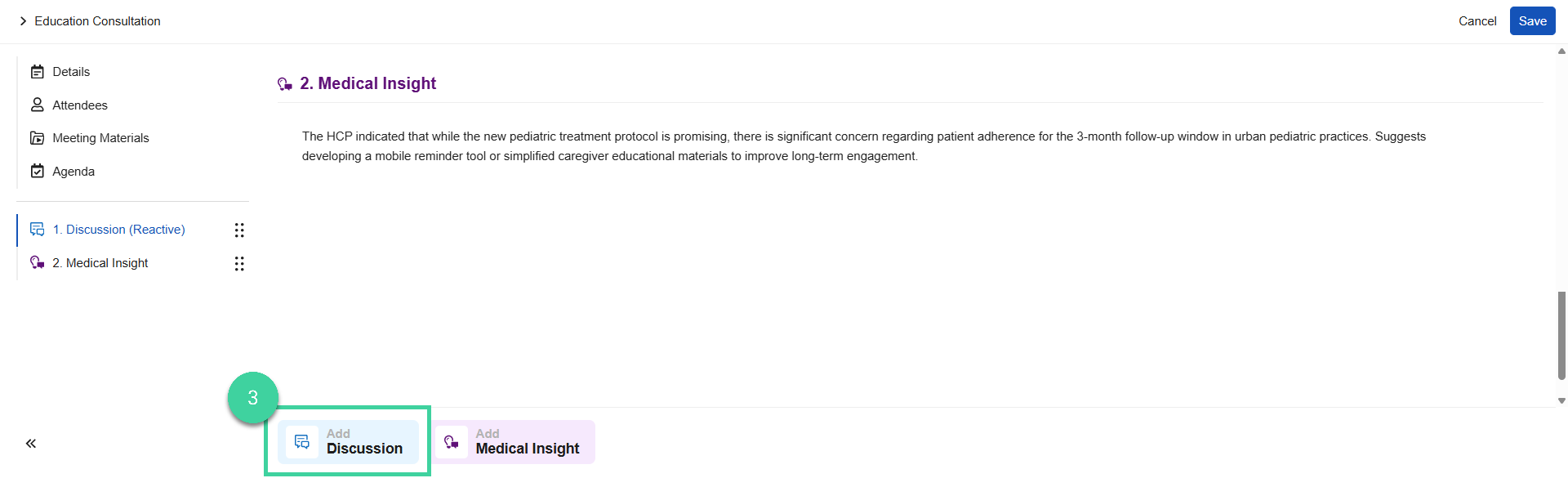Open Details via the calendar icon
The height and width of the screenshot is (487, 1568).
[x=38, y=71]
